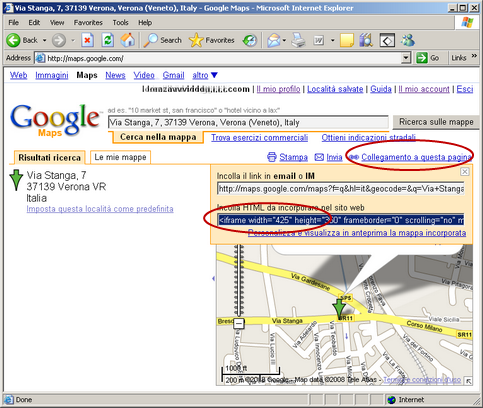The width and height of the screenshot is (483, 408).
Task: Open the File menu
Action: pyautogui.click(x=13, y=22)
